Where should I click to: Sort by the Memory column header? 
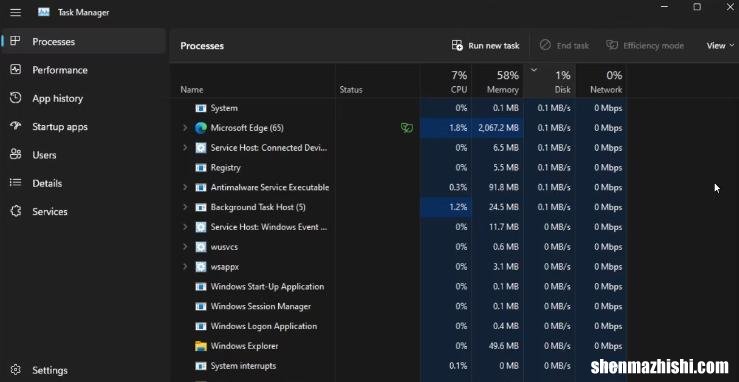point(498,81)
